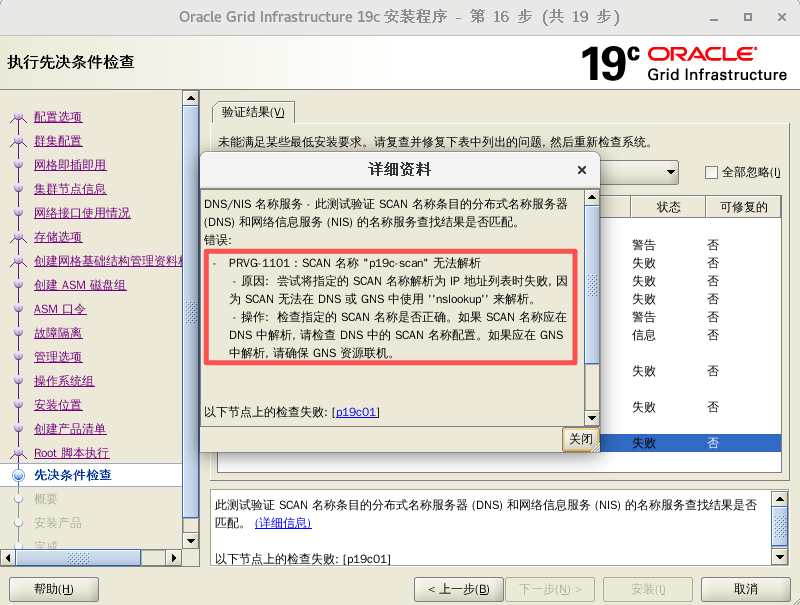Screen dimensions: 800x605
Task: Open the 创建产品清单 step
Action: [x=70, y=429]
